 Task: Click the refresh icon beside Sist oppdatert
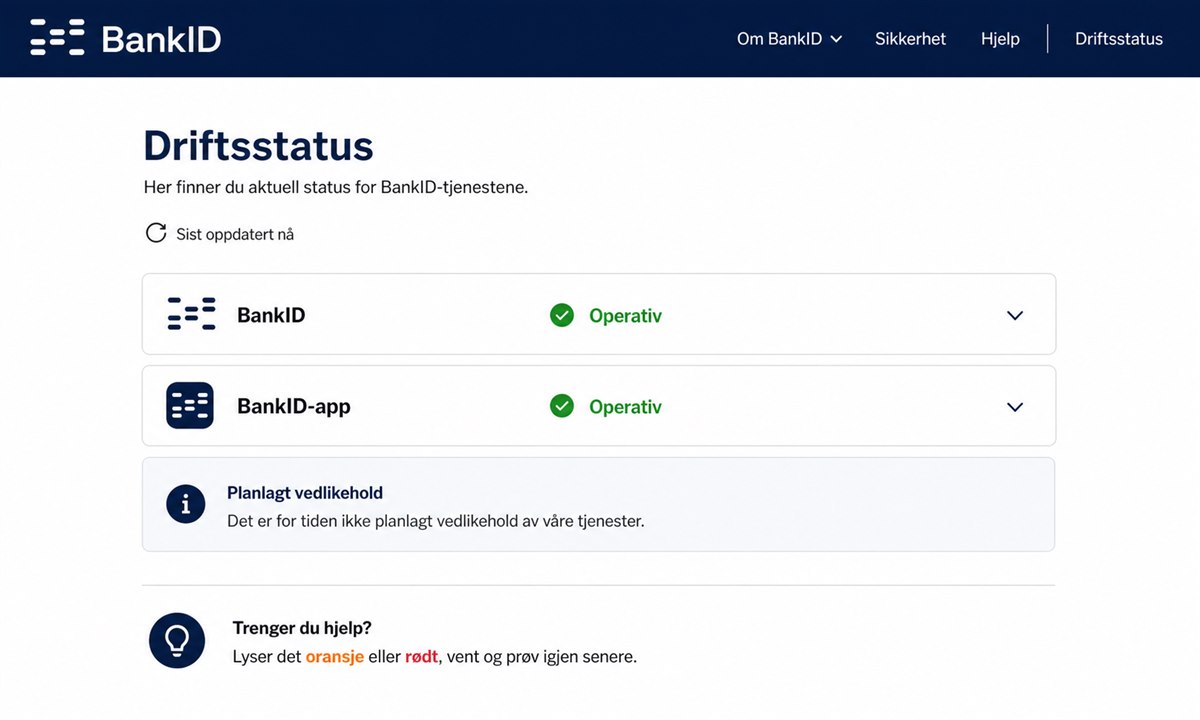(x=156, y=234)
